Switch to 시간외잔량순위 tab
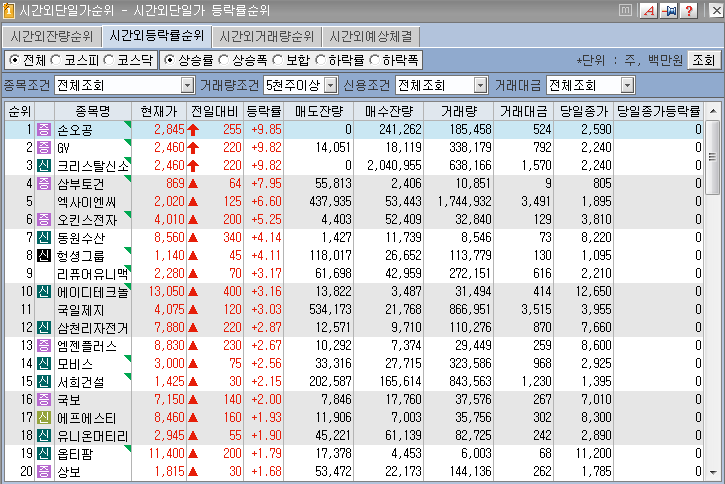725x484 pixels. (51, 37)
